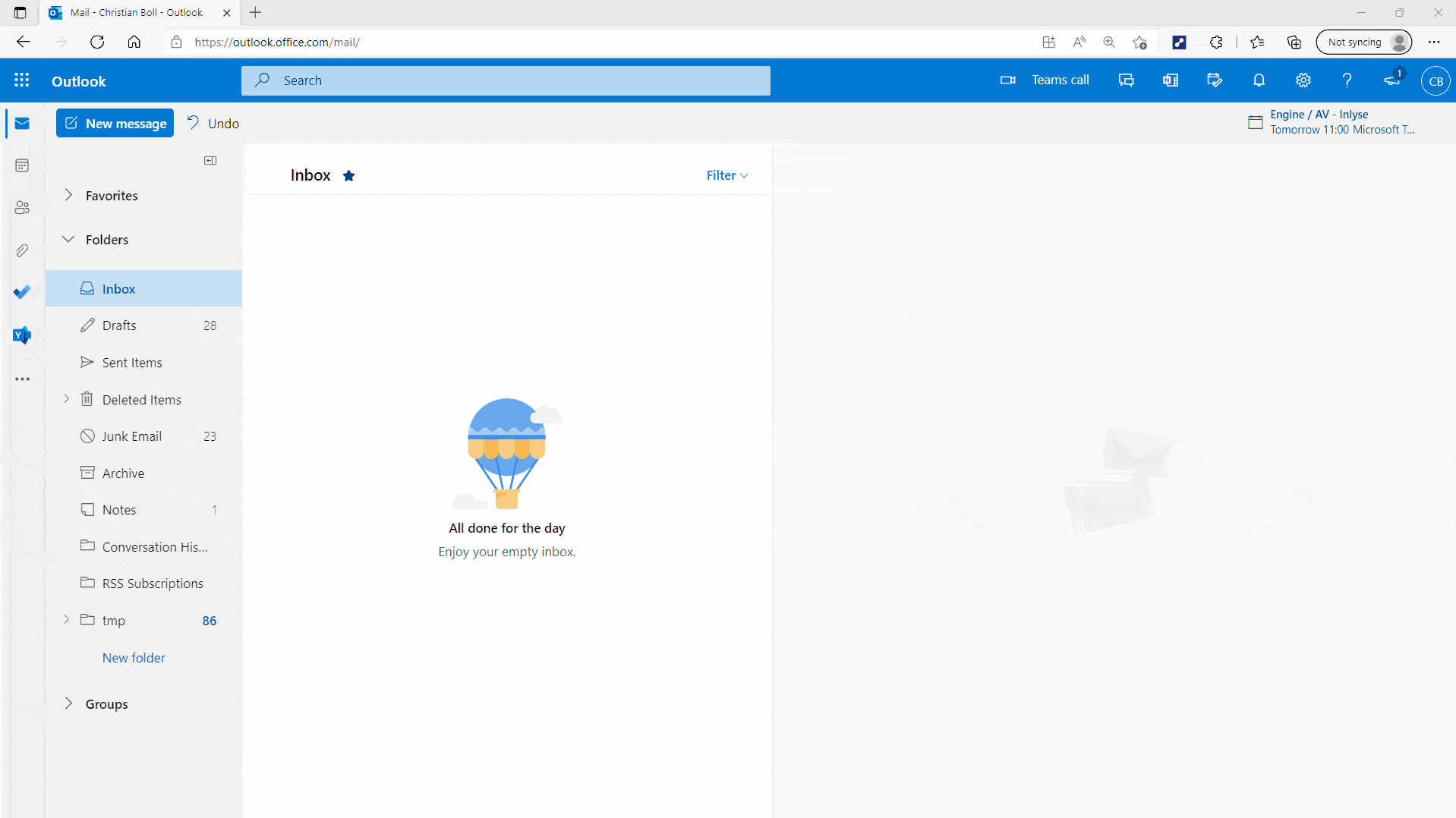Image resolution: width=1456 pixels, height=818 pixels.
Task: Open Conversation History folder
Action: 143,547
